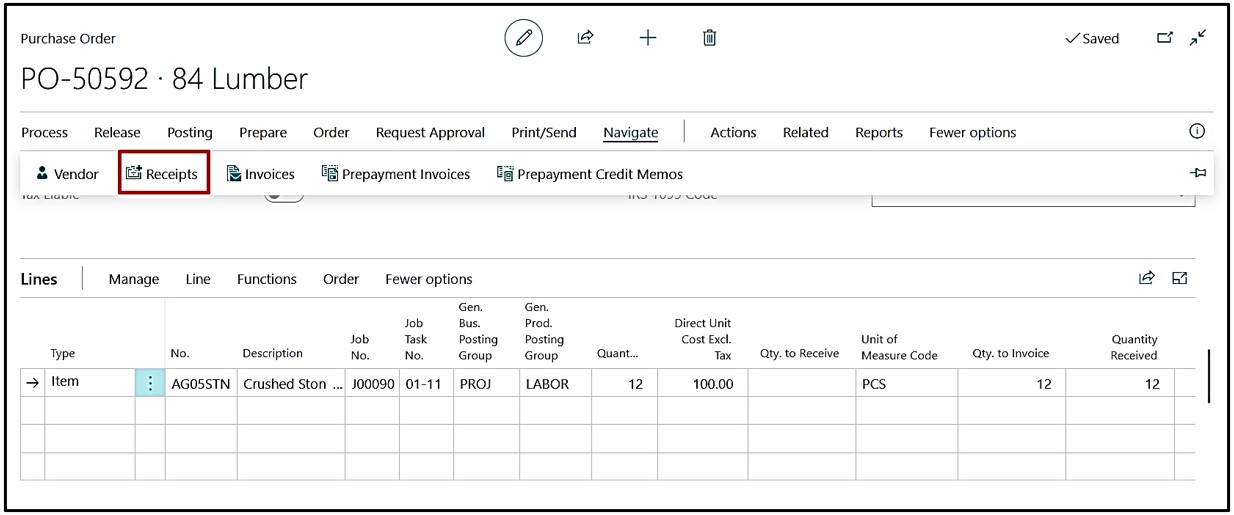
Task: Pin the action bar with pin icon
Action: tap(1197, 173)
